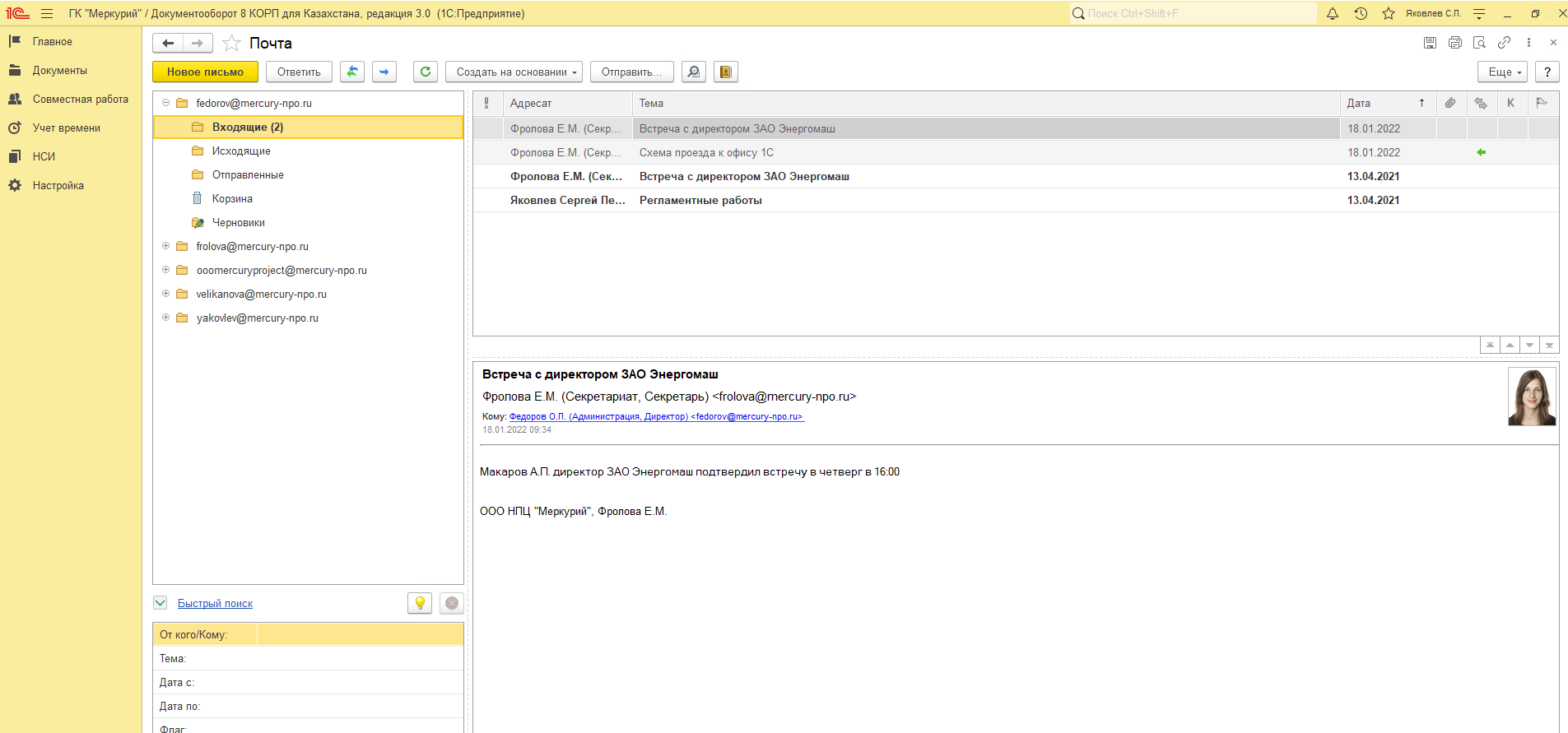1568x733 pixels.
Task: Click the magnifier search icon next to Отправить
Action: 694,72
